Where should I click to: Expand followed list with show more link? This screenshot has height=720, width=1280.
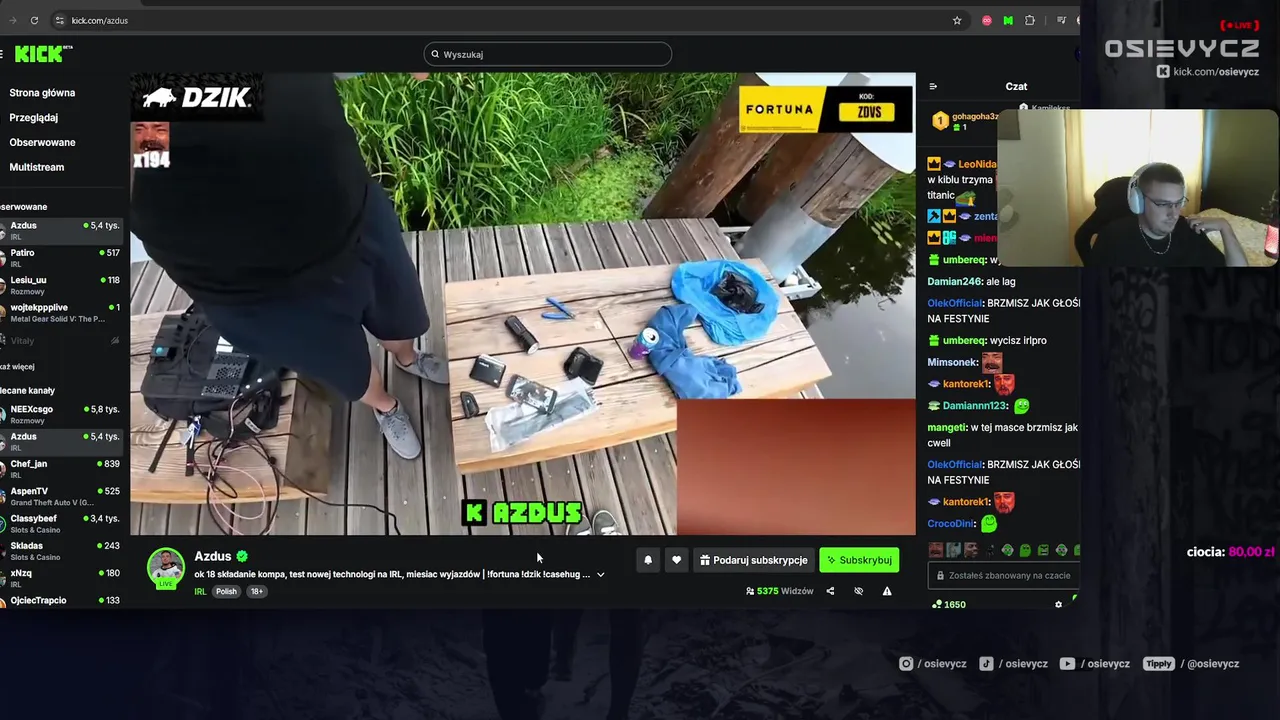(17, 367)
